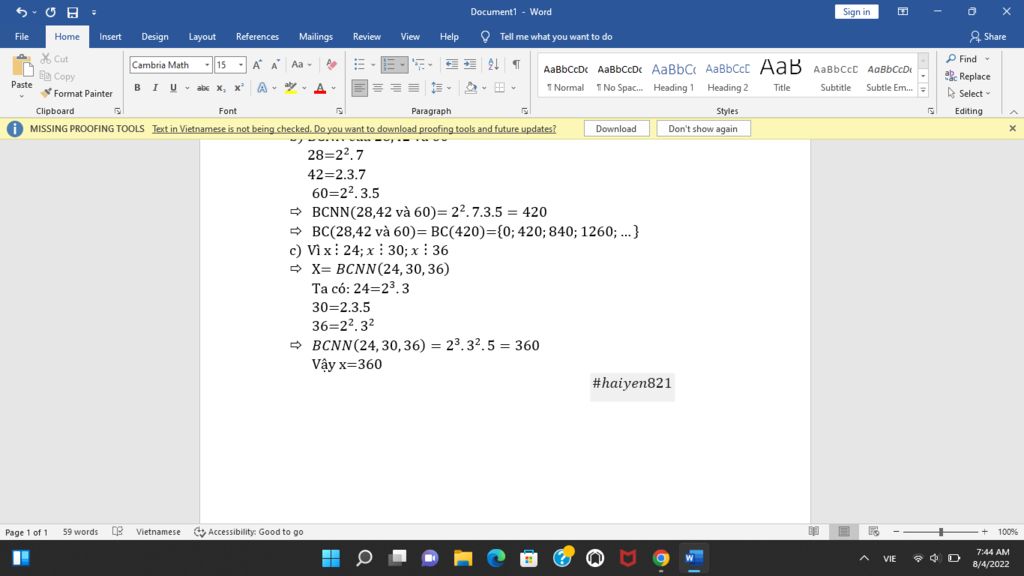The image size is (1024, 576).
Task: Click the Share button
Action: (988, 37)
